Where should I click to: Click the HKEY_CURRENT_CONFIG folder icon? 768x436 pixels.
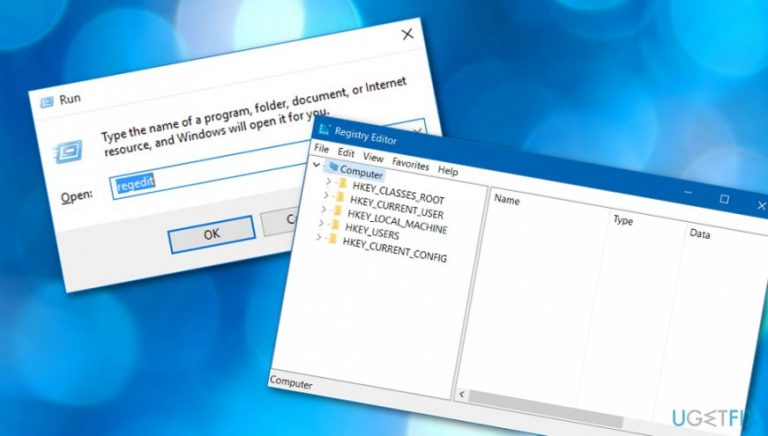click(x=332, y=239)
